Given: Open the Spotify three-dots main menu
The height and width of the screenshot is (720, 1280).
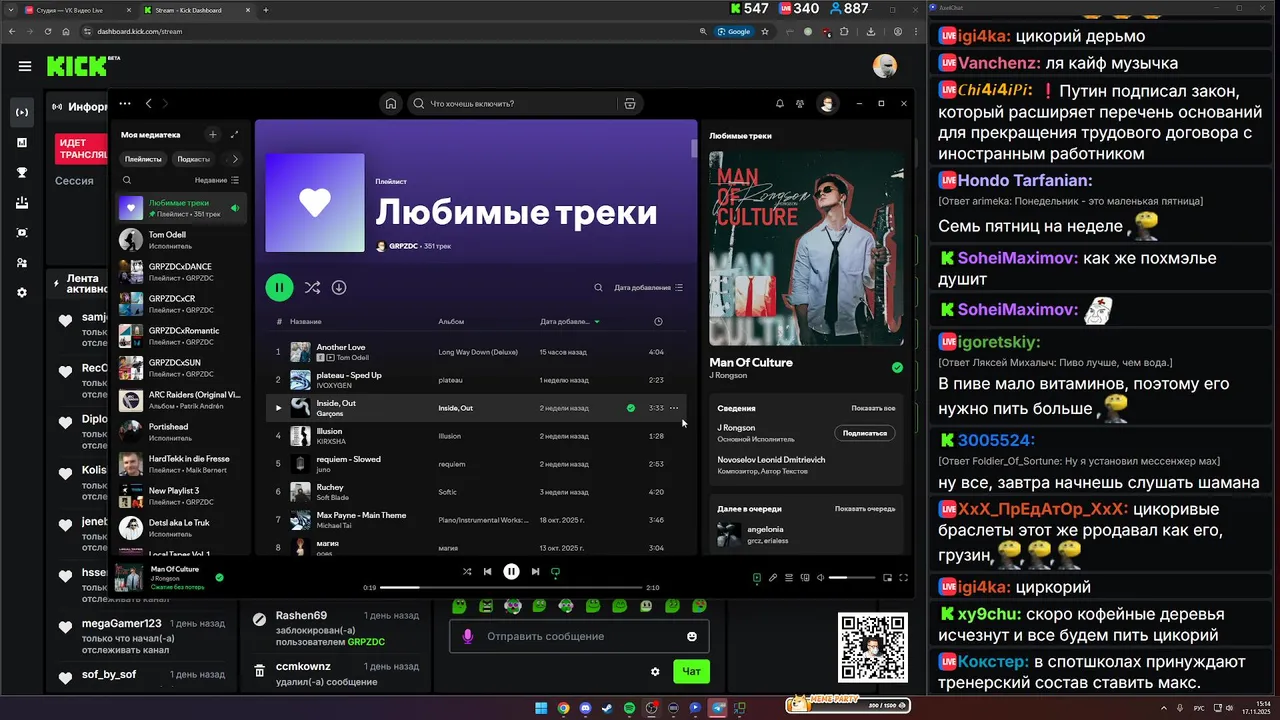Looking at the screenshot, I should 125,103.
